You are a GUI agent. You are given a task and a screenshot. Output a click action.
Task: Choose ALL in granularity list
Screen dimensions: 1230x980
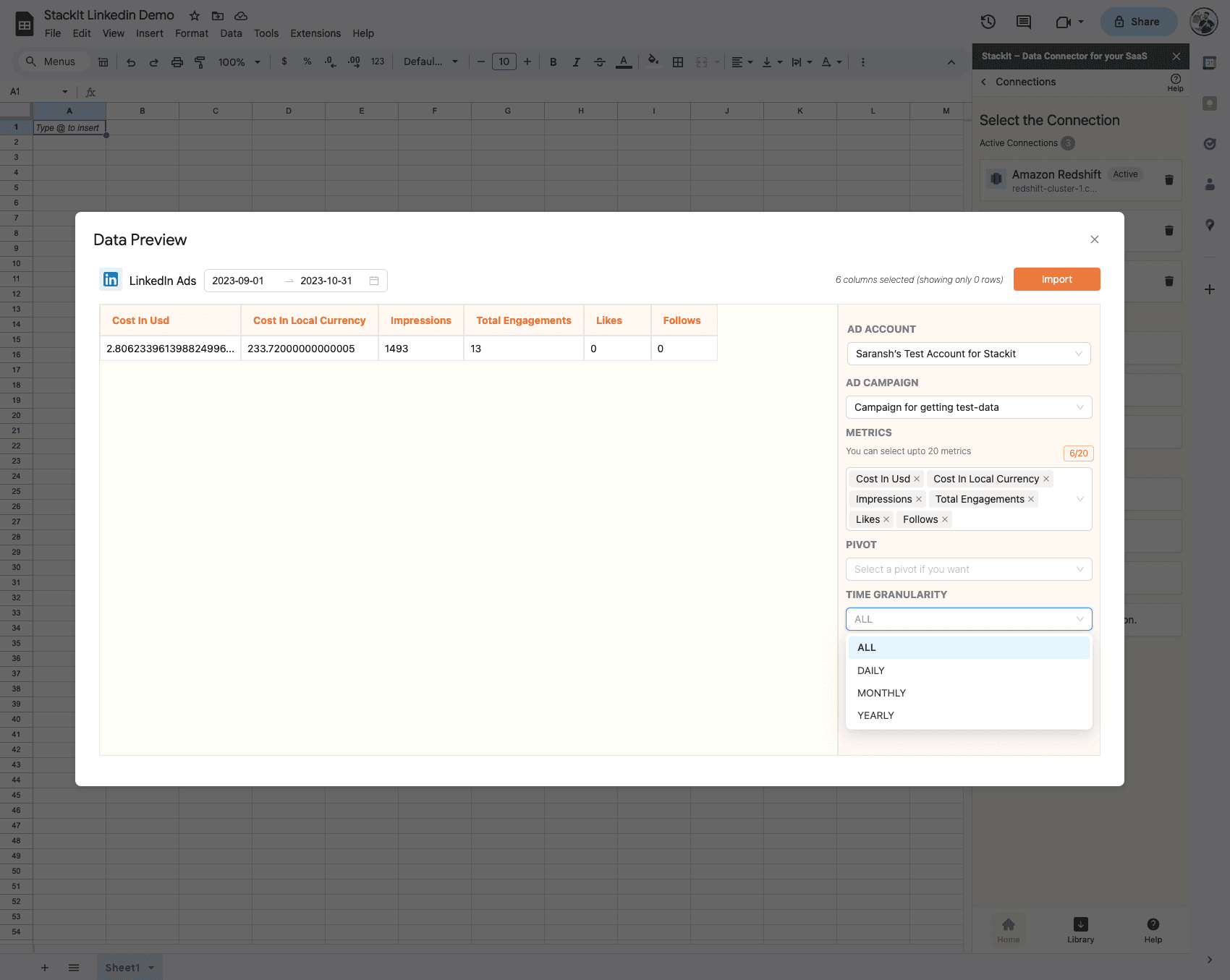coord(969,647)
